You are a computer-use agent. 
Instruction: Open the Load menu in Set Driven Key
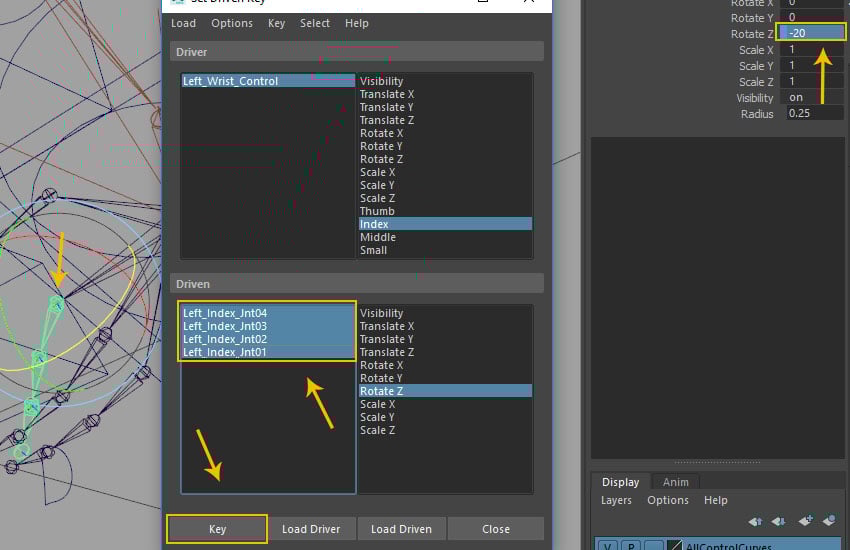pos(183,23)
